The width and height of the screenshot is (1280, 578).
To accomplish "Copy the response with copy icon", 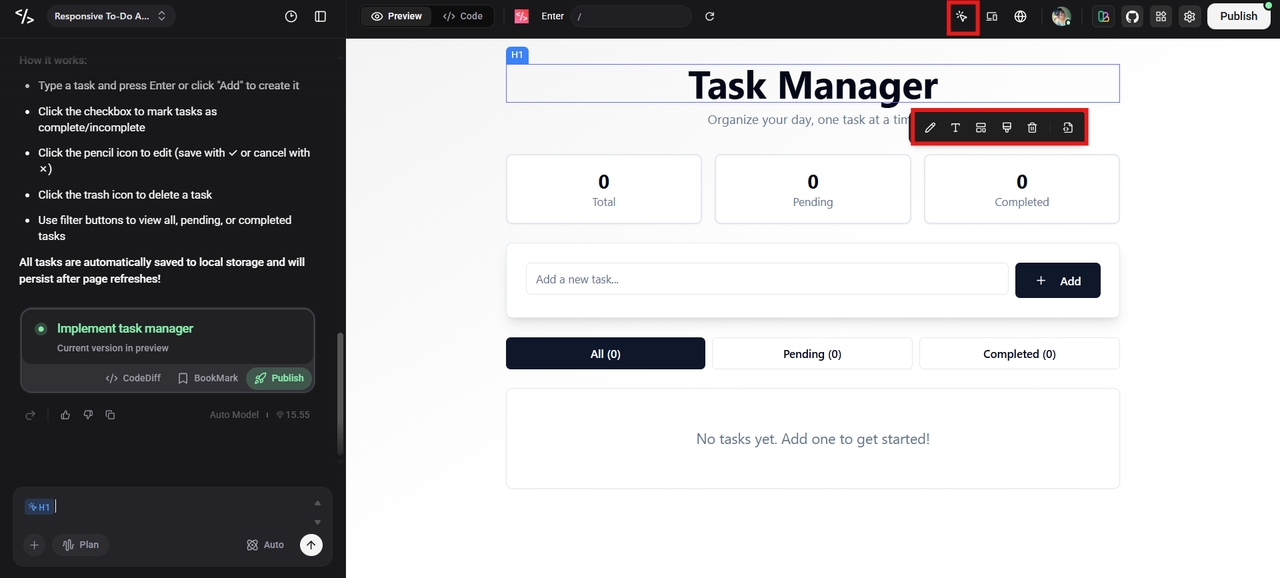I will tap(110, 415).
